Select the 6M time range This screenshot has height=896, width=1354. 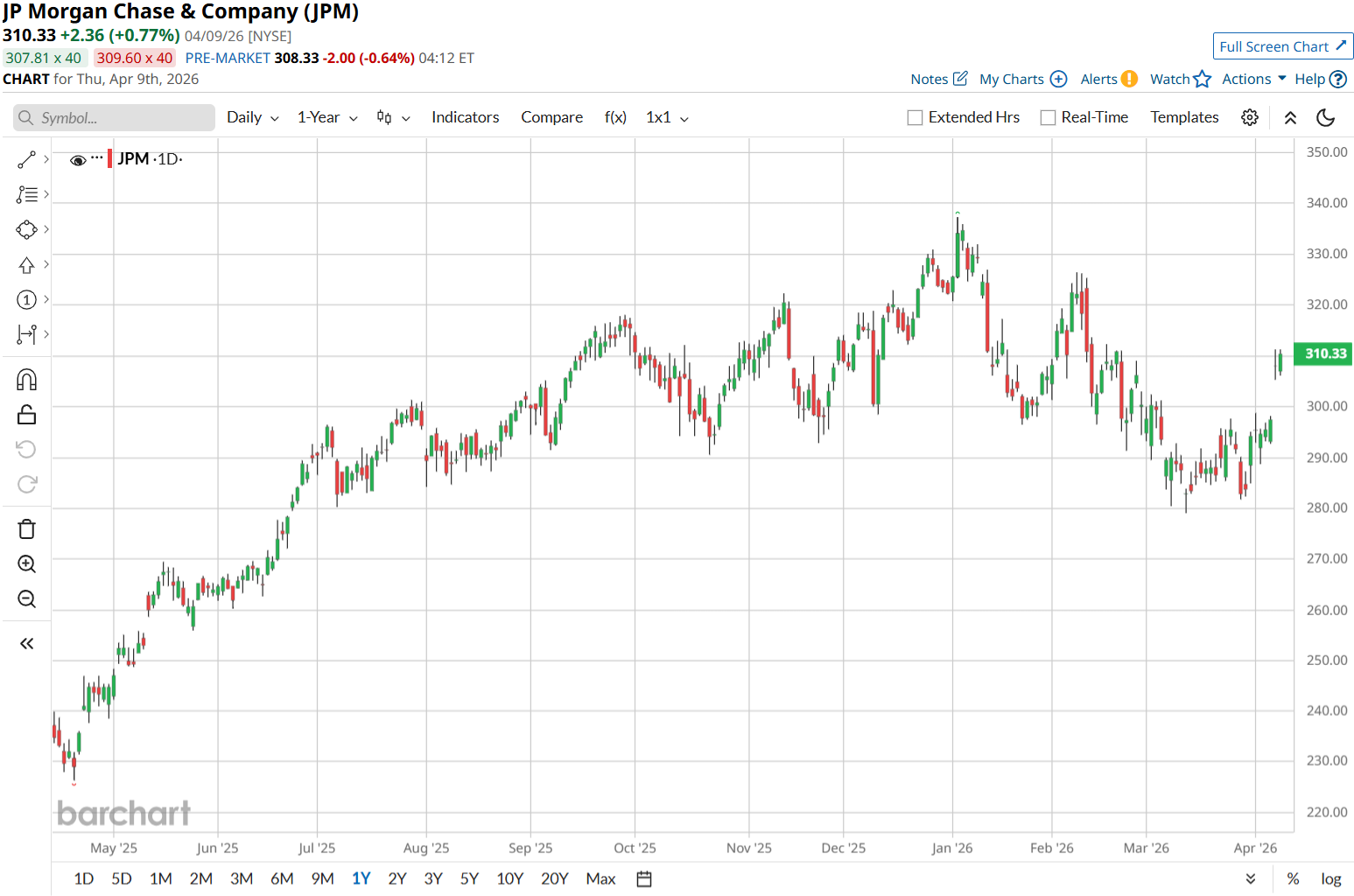click(282, 878)
